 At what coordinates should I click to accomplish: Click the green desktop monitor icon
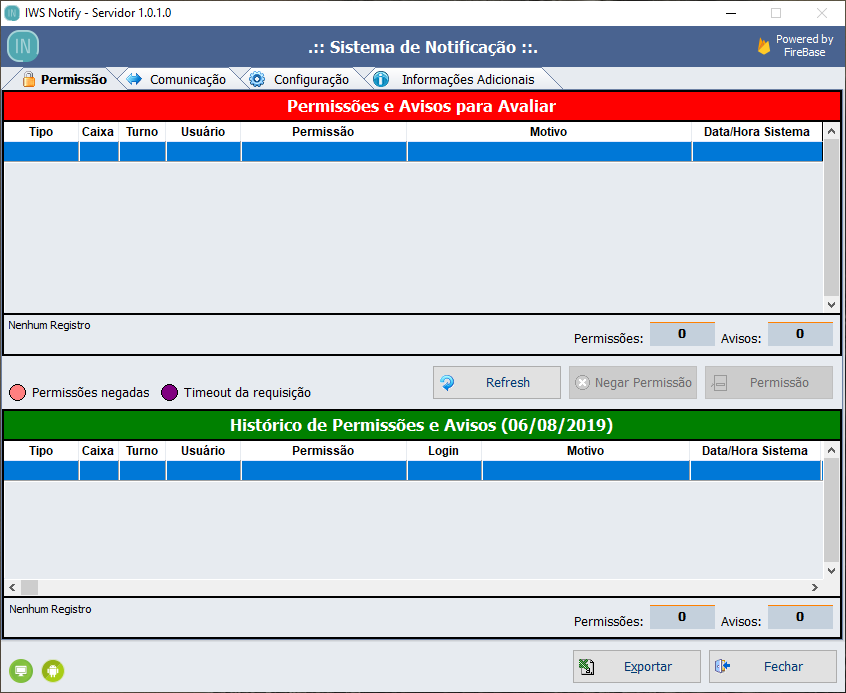pos(20,670)
